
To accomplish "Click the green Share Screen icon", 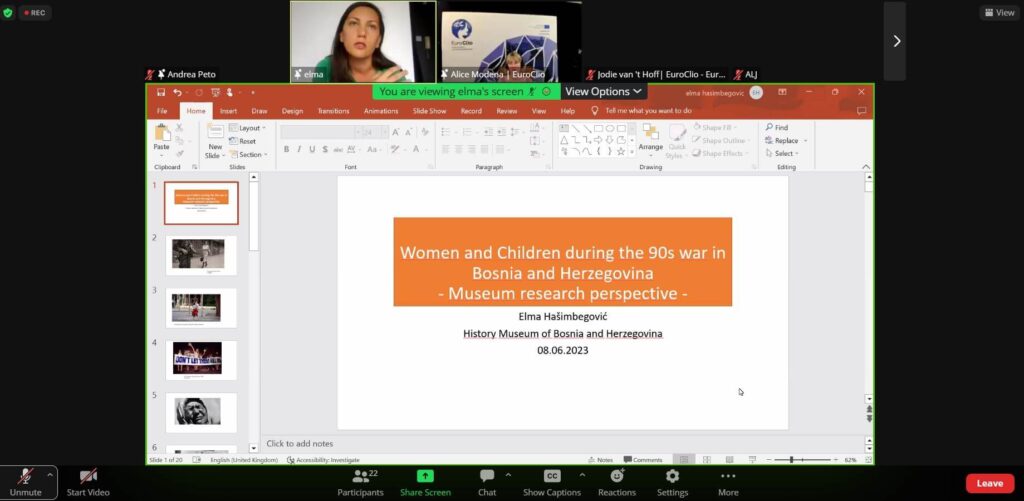I will pyautogui.click(x=425, y=477).
